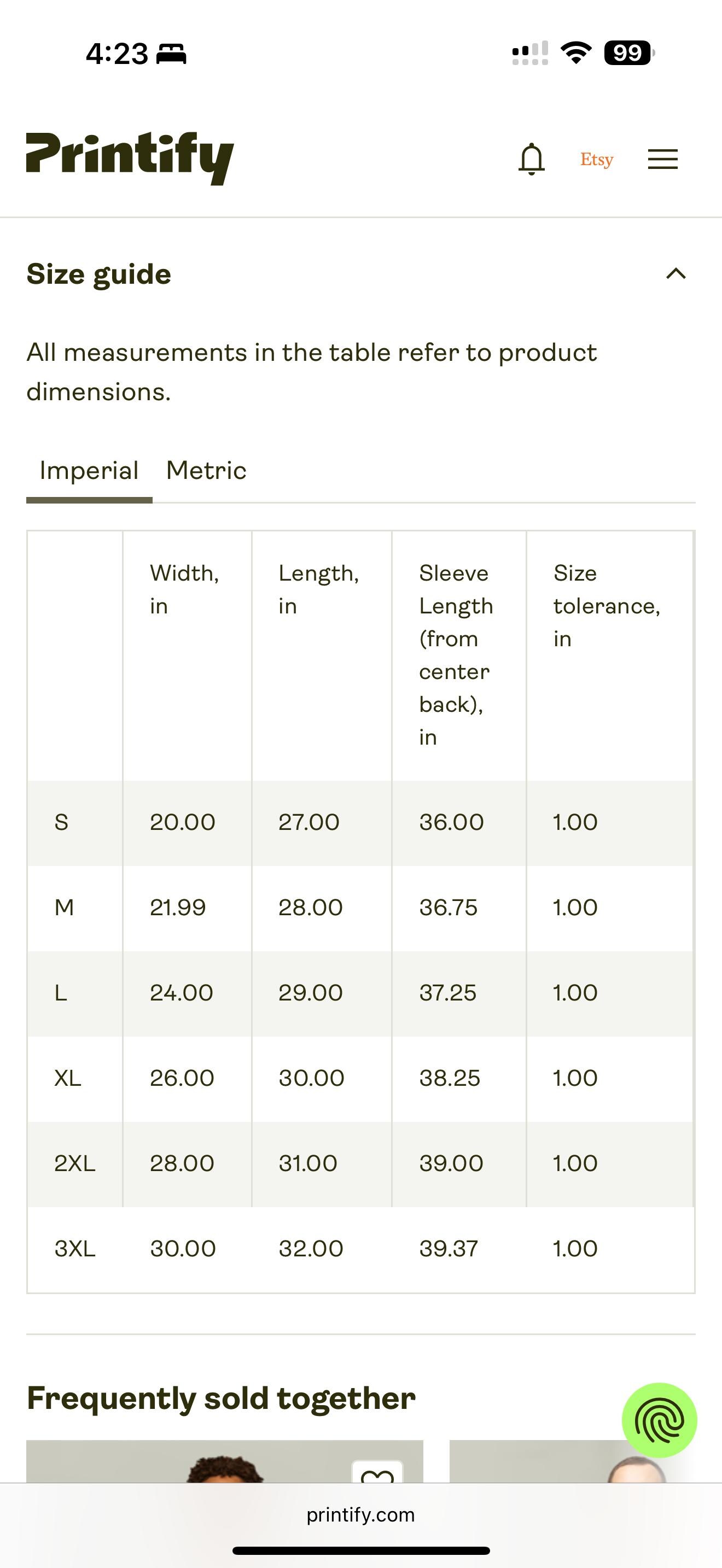Tap the Size guide heading

click(x=98, y=274)
